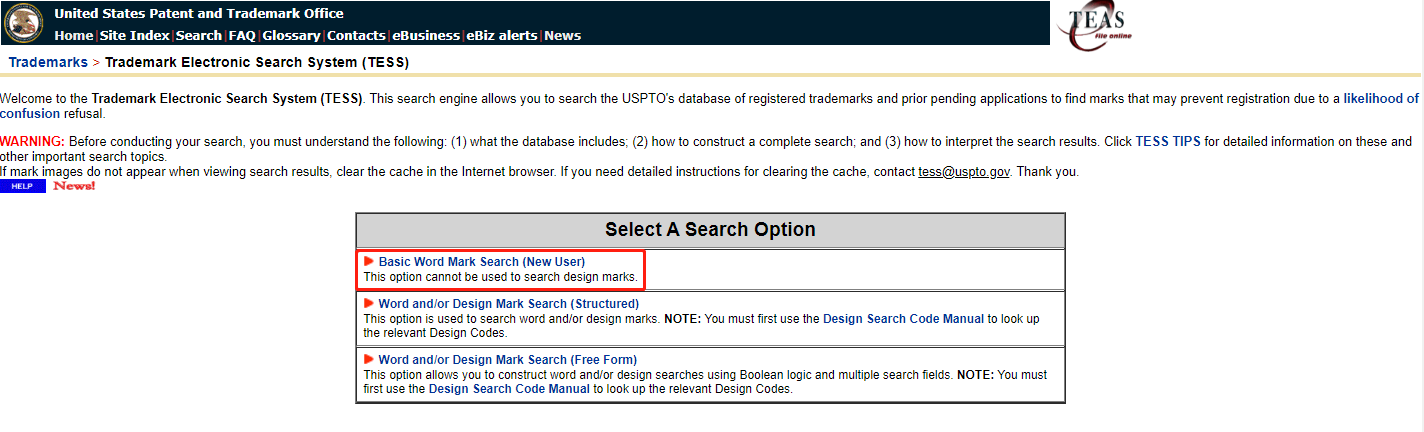Screen dimensions: 1424x432
Task: Open the Trademarks breadcrumb link
Action: [48, 63]
